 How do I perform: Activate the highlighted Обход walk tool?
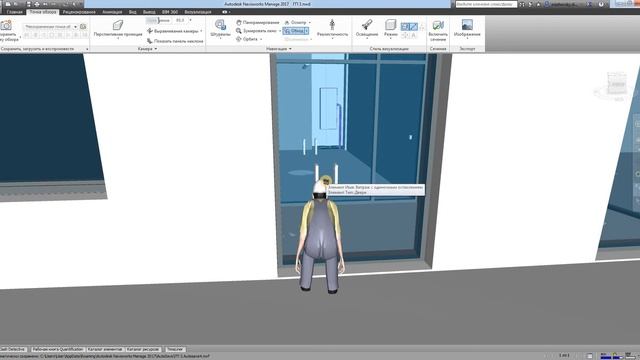click(x=293, y=31)
